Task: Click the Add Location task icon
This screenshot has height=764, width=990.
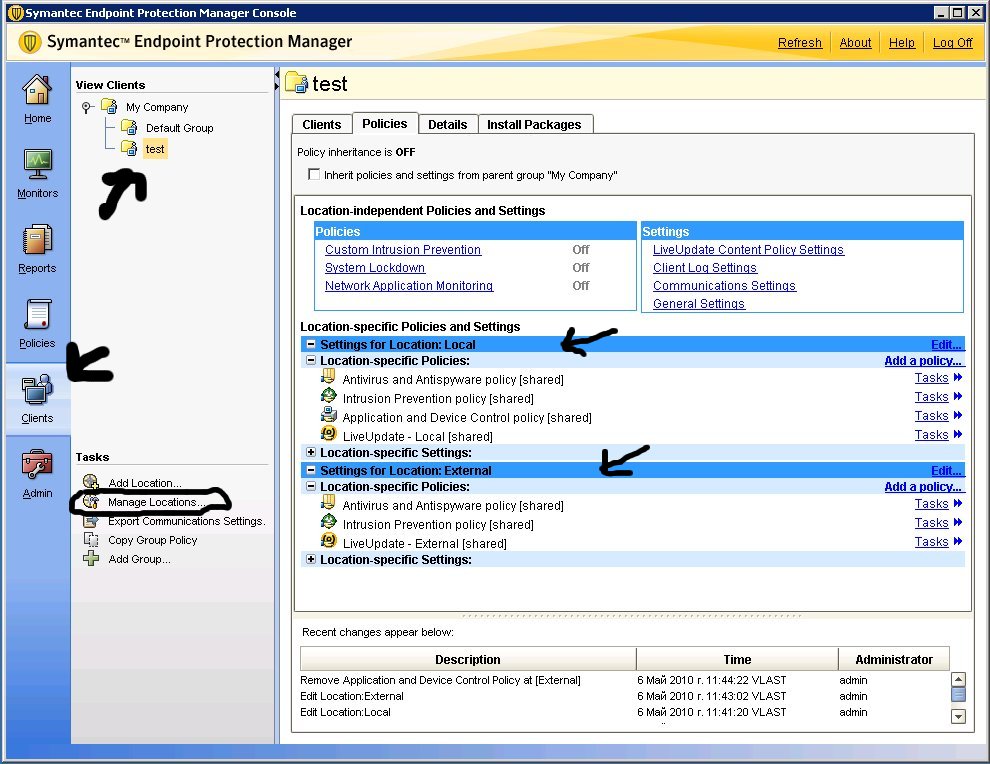Action: tap(91, 482)
